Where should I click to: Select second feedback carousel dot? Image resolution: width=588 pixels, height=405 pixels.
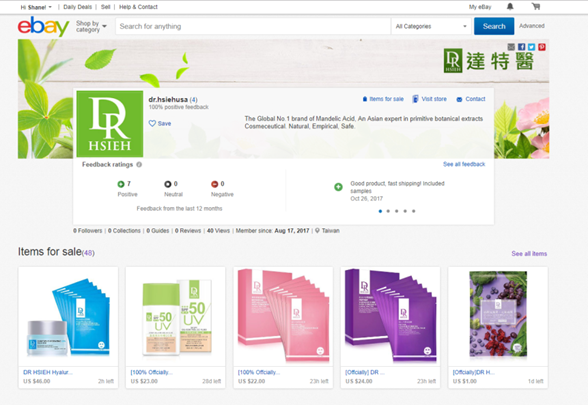(388, 211)
